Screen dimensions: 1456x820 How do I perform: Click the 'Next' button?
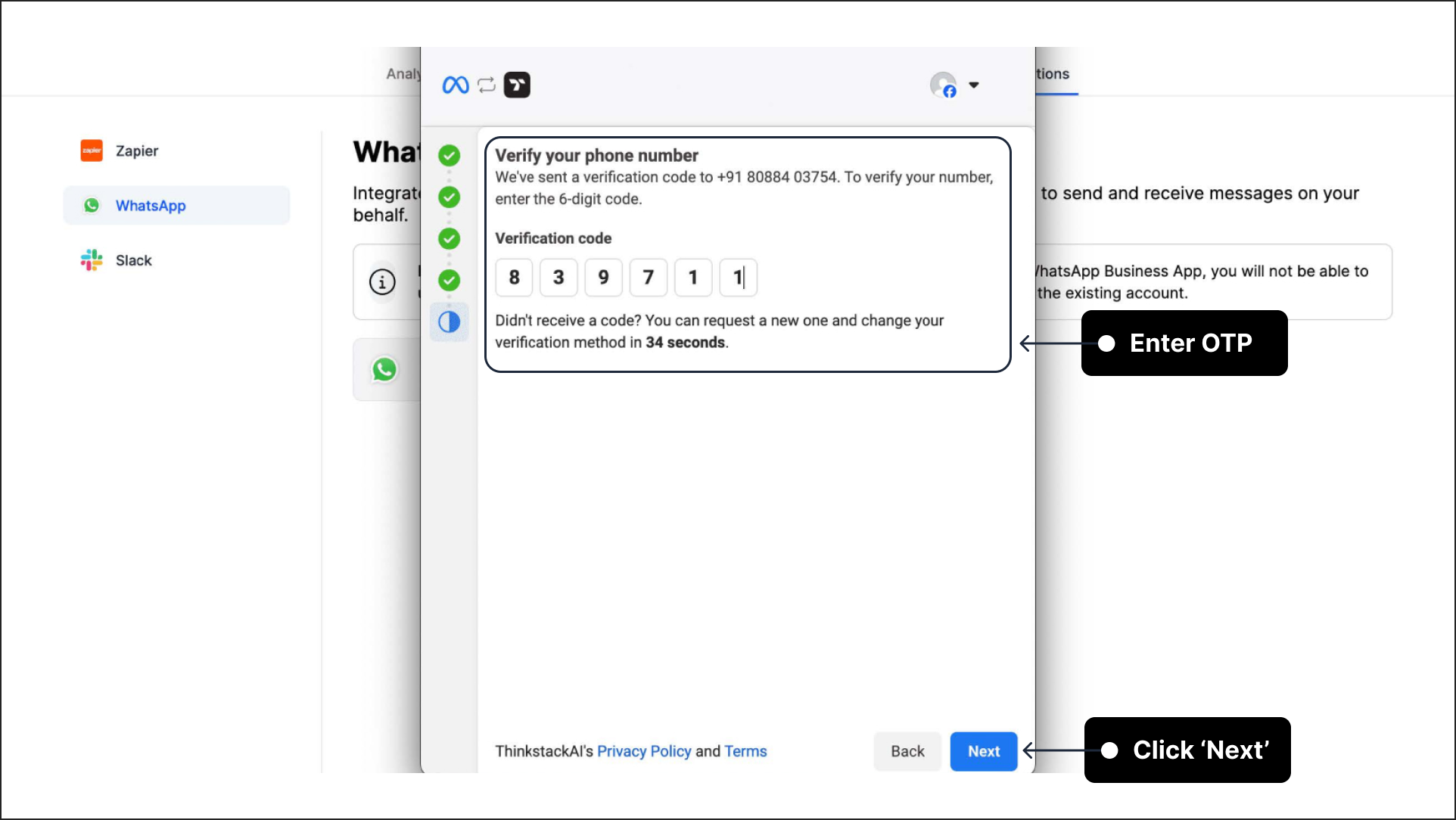coord(983,750)
